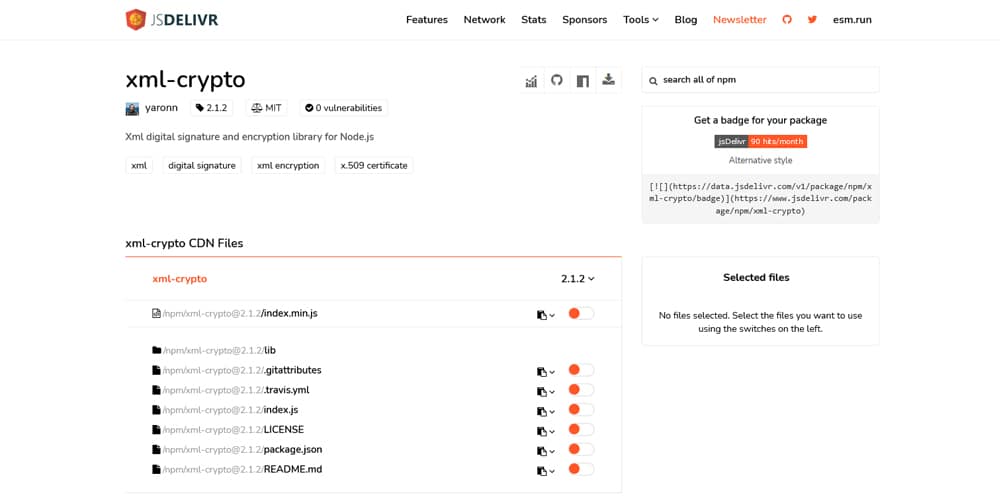The height and width of the screenshot is (500, 1000).
Task: Click the magnifier icon in the npm search
Action: point(653,81)
